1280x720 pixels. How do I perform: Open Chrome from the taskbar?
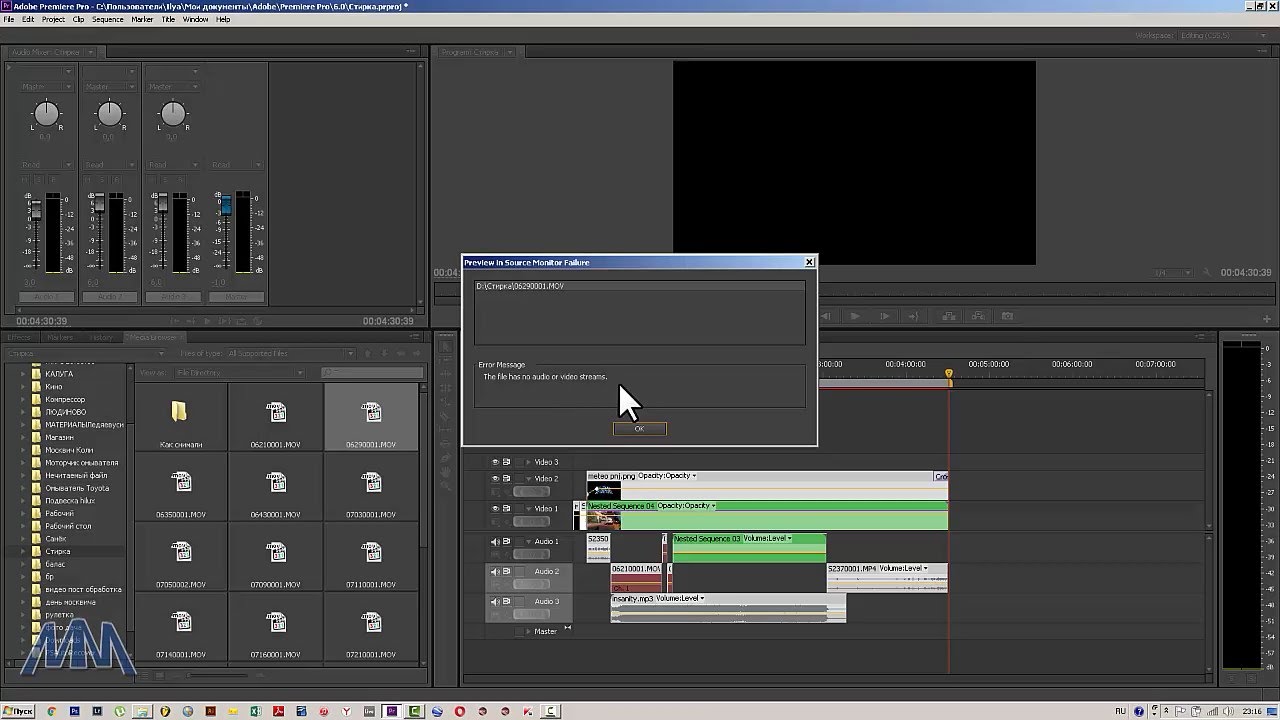(x=52, y=711)
